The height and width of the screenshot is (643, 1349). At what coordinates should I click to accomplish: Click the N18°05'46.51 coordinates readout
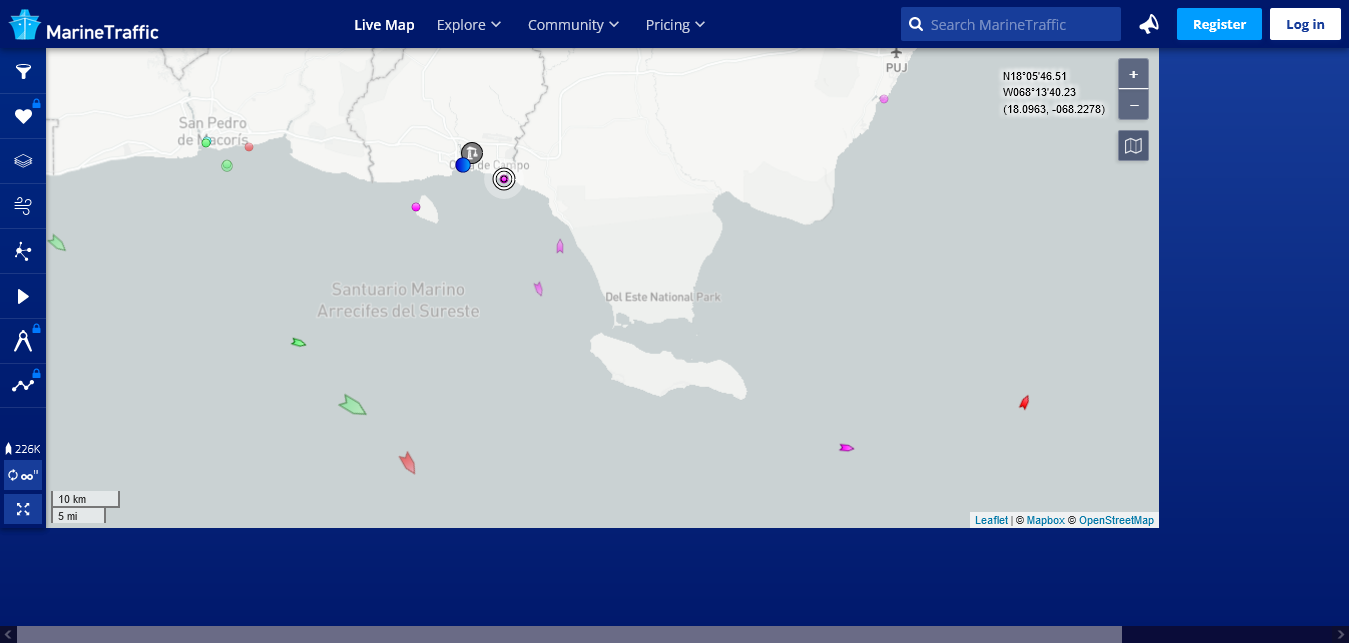(x=1035, y=76)
